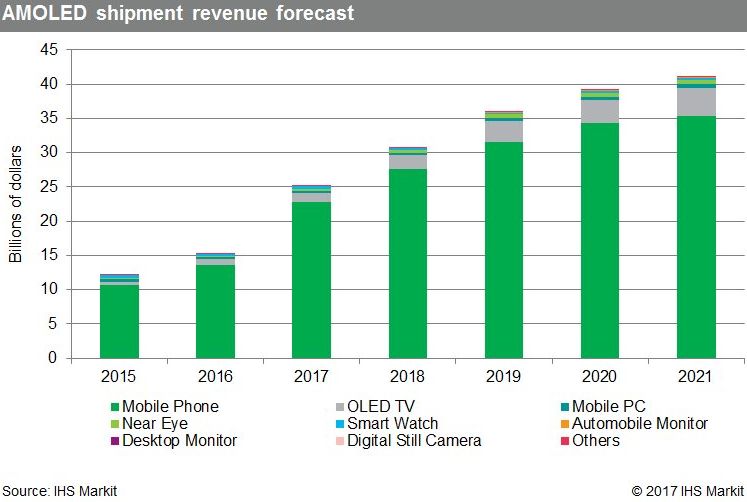The width and height of the screenshot is (747, 502).
Task: Click the 2018 label on the x-axis
Action: pos(408,378)
